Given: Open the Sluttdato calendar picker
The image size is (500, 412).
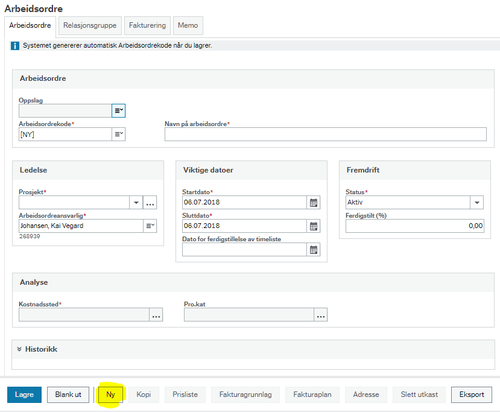Looking at the screenshot, I should tap(313, 226).
